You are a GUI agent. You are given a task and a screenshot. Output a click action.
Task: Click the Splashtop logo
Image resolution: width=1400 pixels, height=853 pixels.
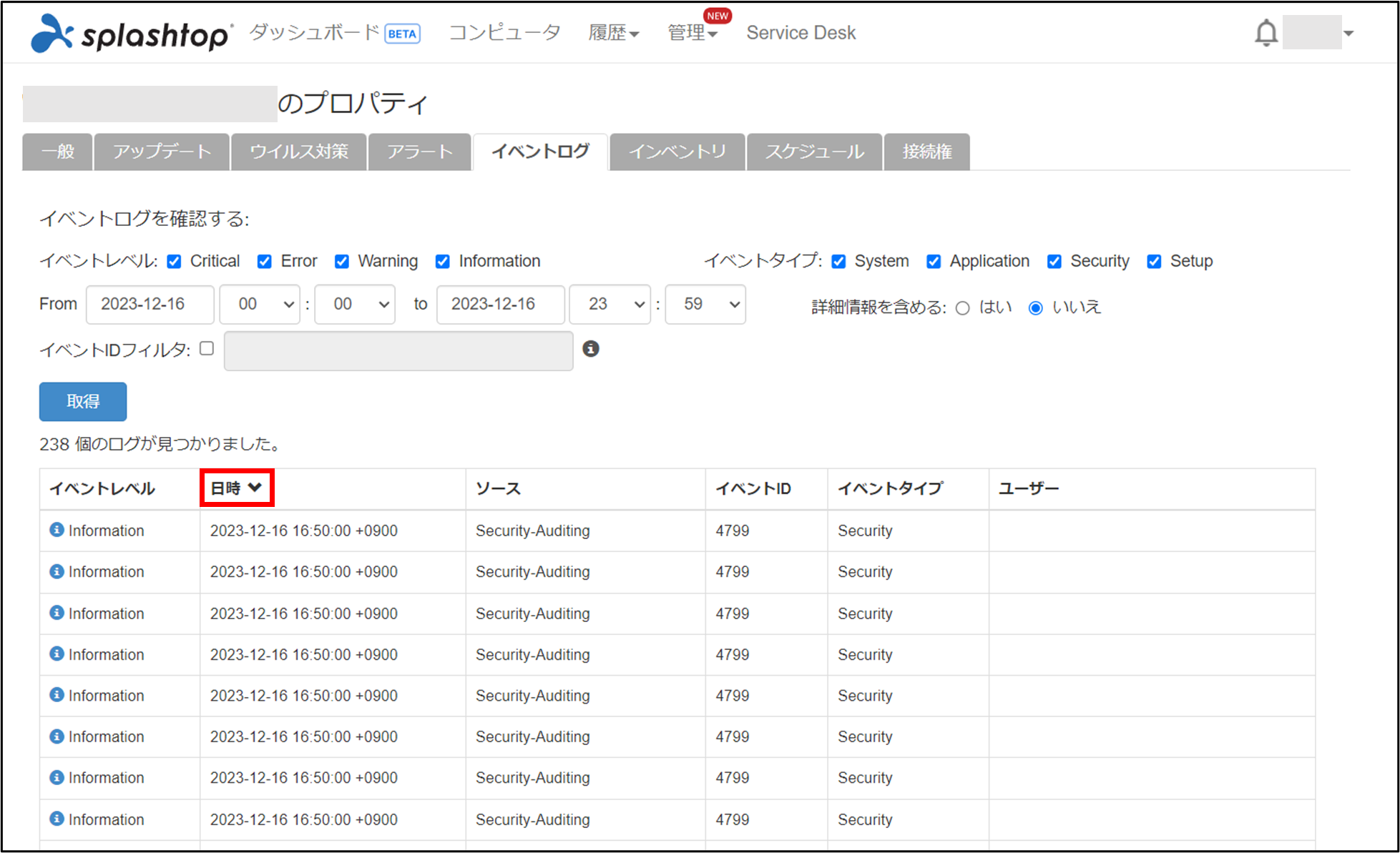pos(131,34)
